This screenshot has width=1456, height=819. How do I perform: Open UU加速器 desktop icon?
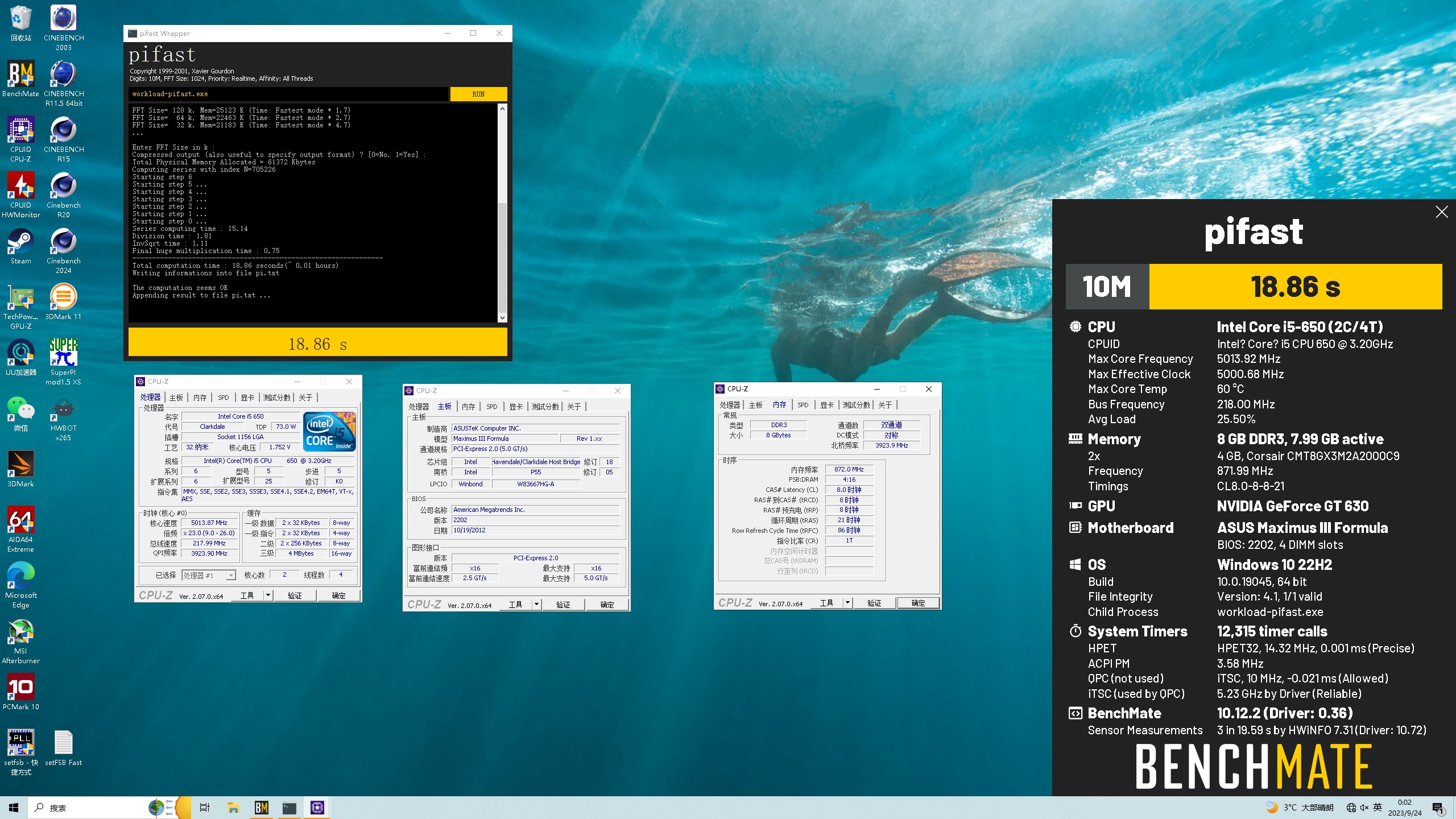click(x=21, y=357)
